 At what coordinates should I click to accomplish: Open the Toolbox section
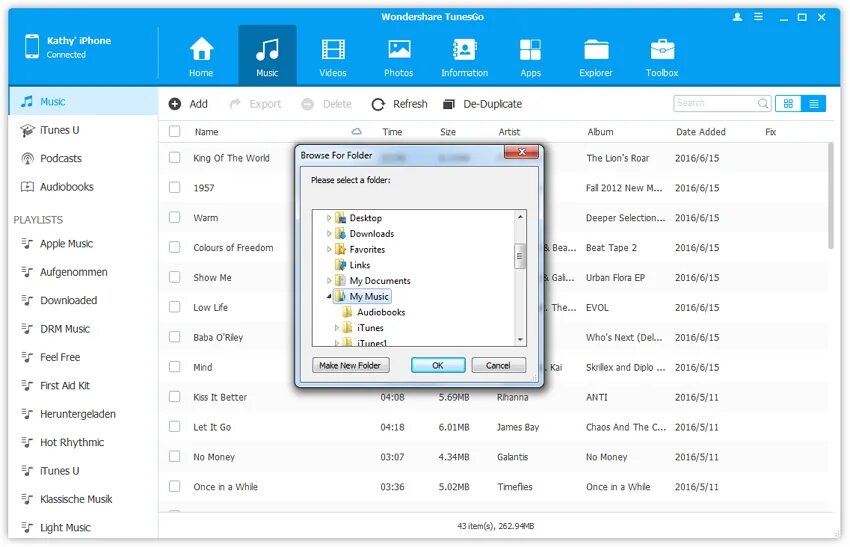[x=662, y=56]
